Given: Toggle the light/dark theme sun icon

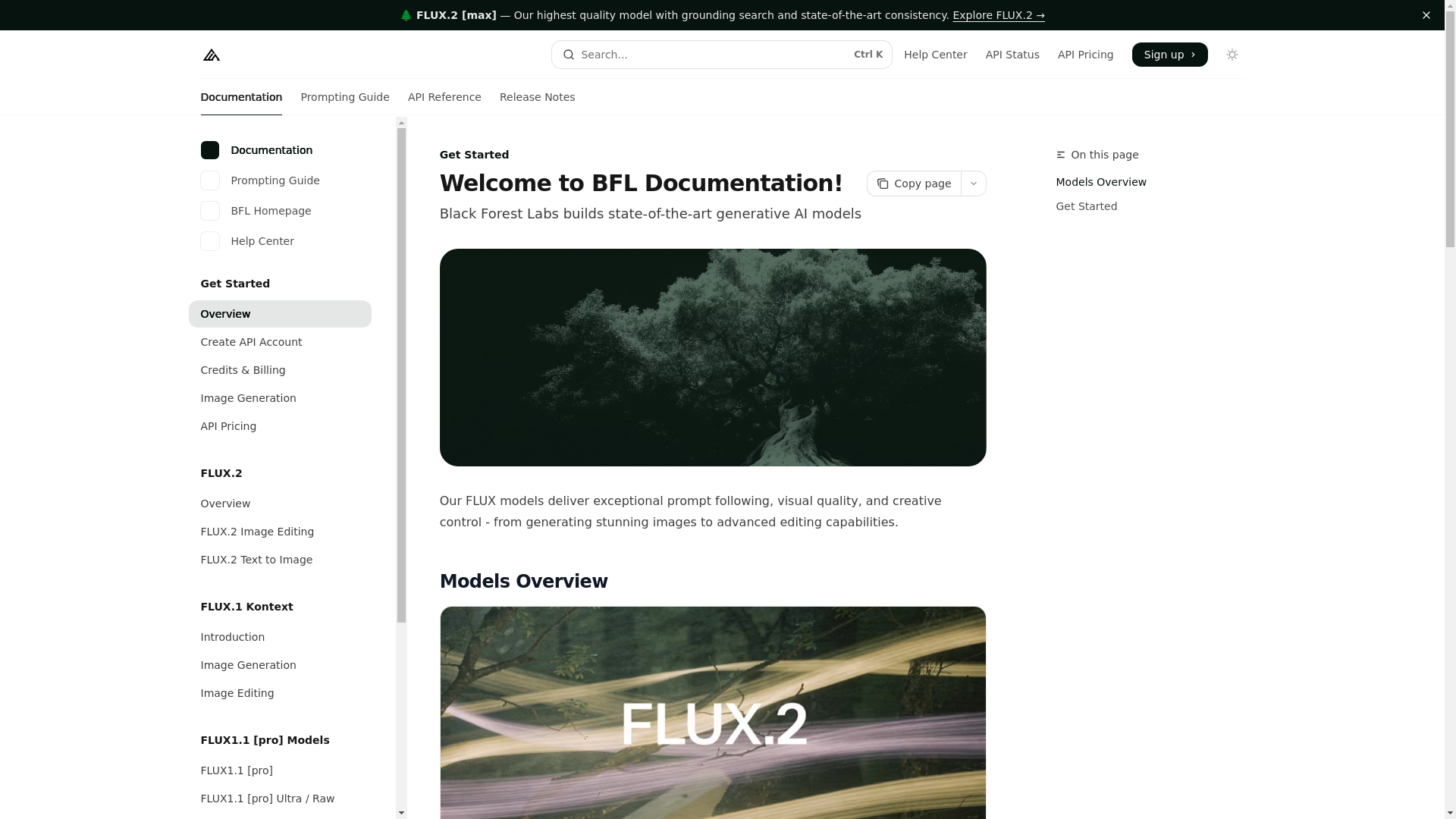Looking at the screenshot, I should coord(1232,55).
